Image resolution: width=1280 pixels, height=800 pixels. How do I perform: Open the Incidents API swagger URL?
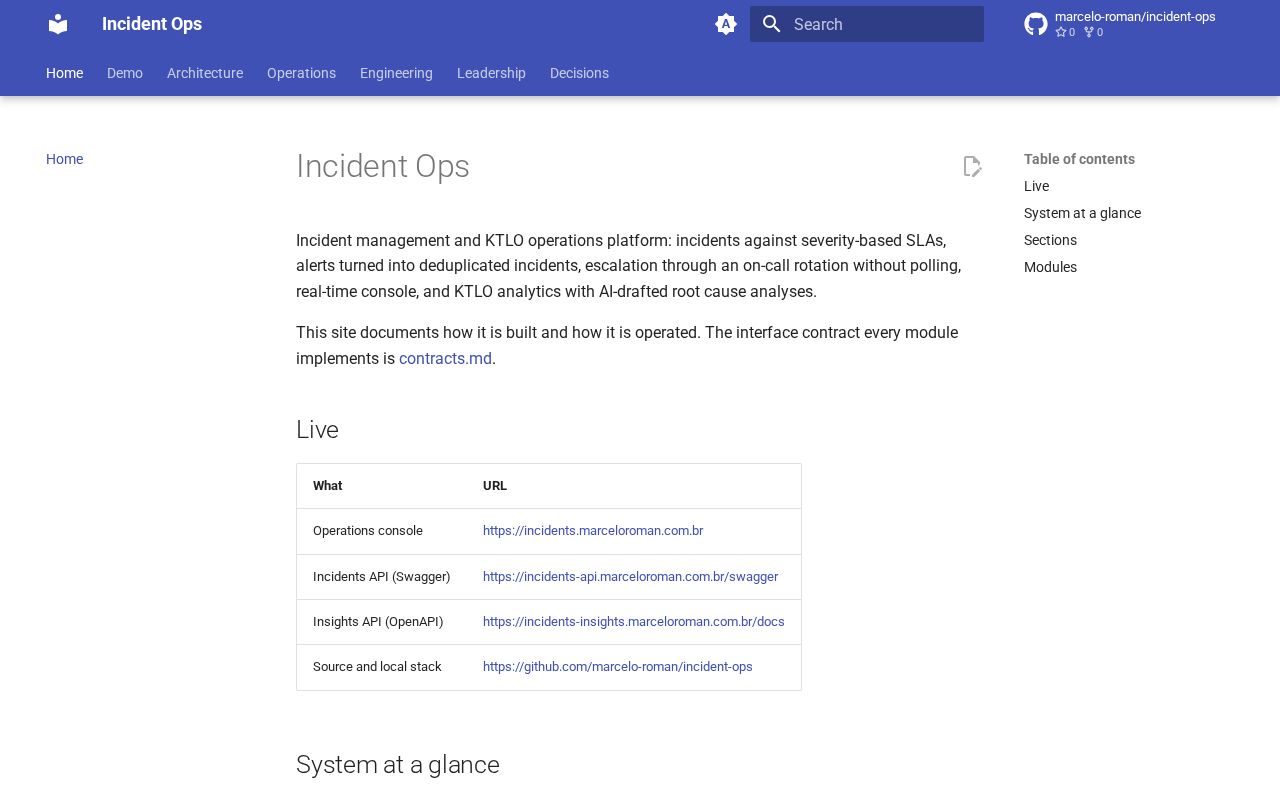630,577
